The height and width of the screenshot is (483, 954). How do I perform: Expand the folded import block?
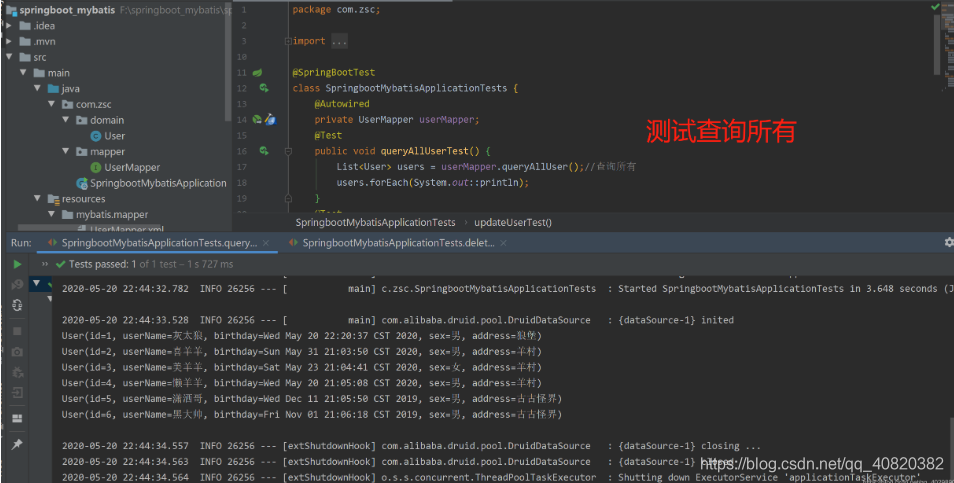pos(288,41)
